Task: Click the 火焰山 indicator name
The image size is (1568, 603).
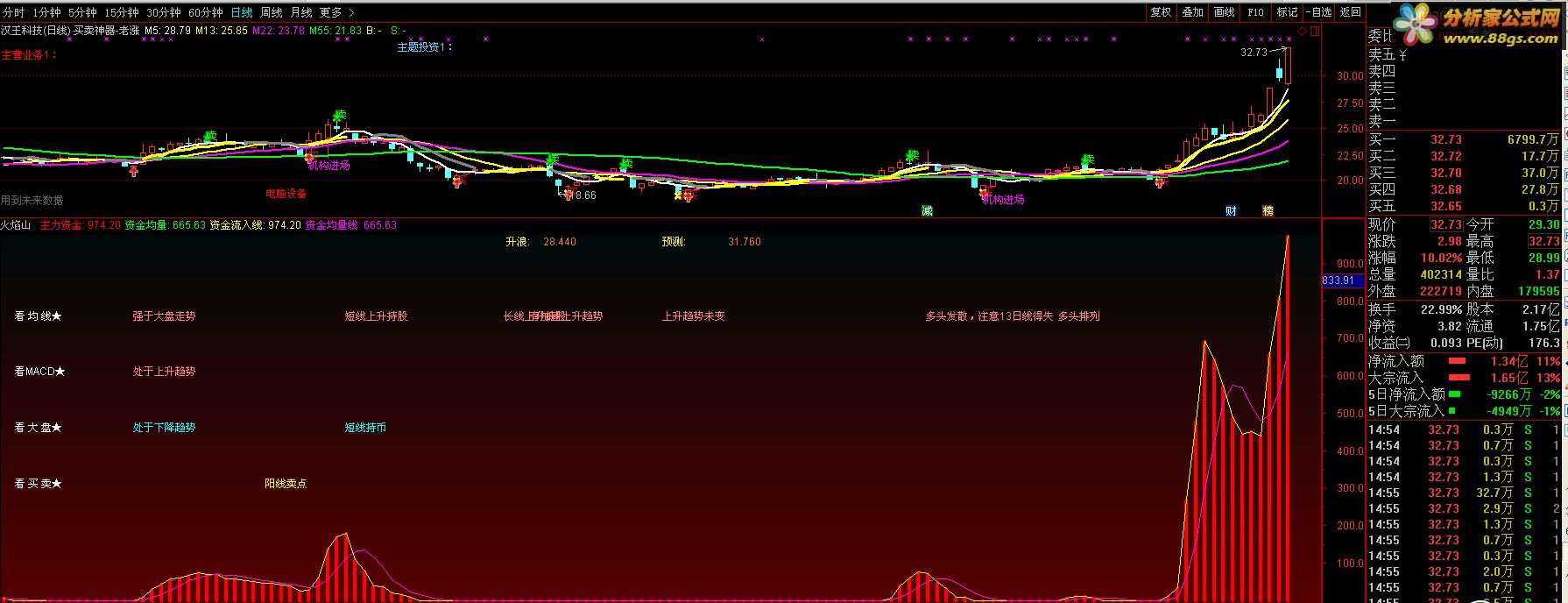Action: 16,225
